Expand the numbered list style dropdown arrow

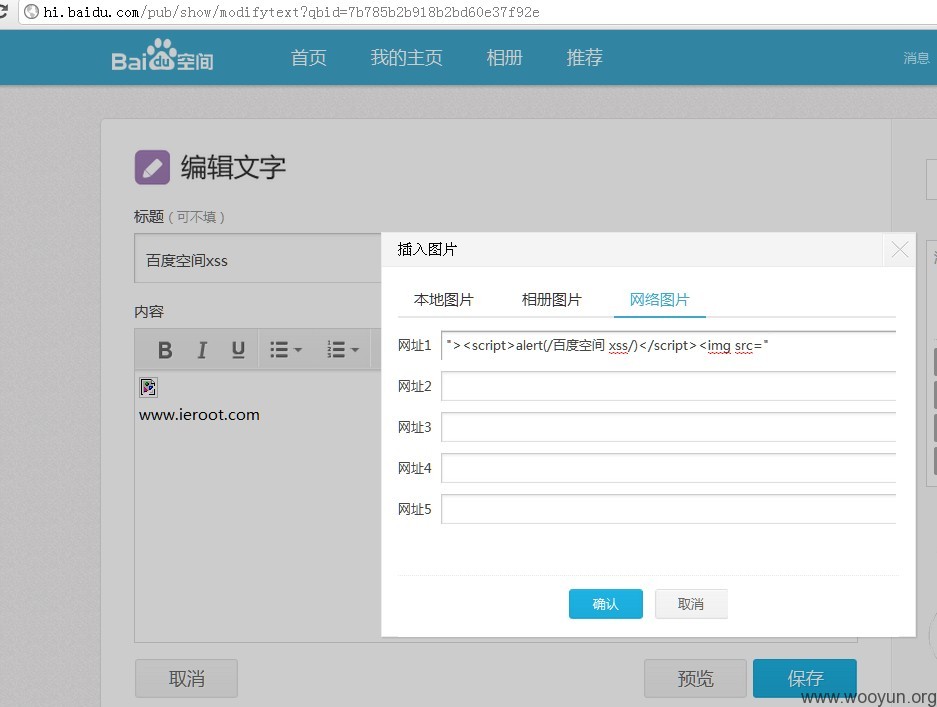coord(355,350)
